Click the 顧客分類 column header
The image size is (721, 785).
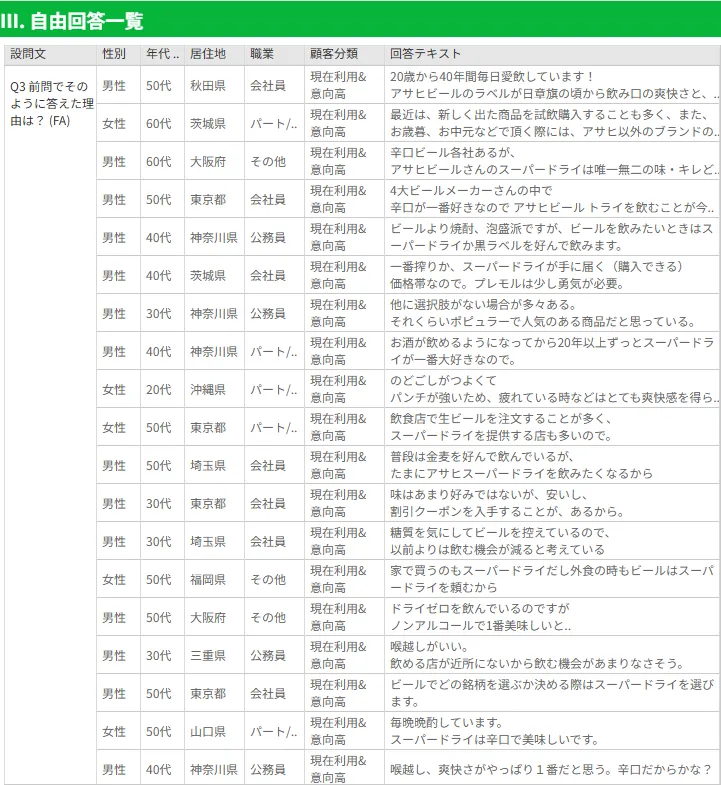click(x=333, y=54)
